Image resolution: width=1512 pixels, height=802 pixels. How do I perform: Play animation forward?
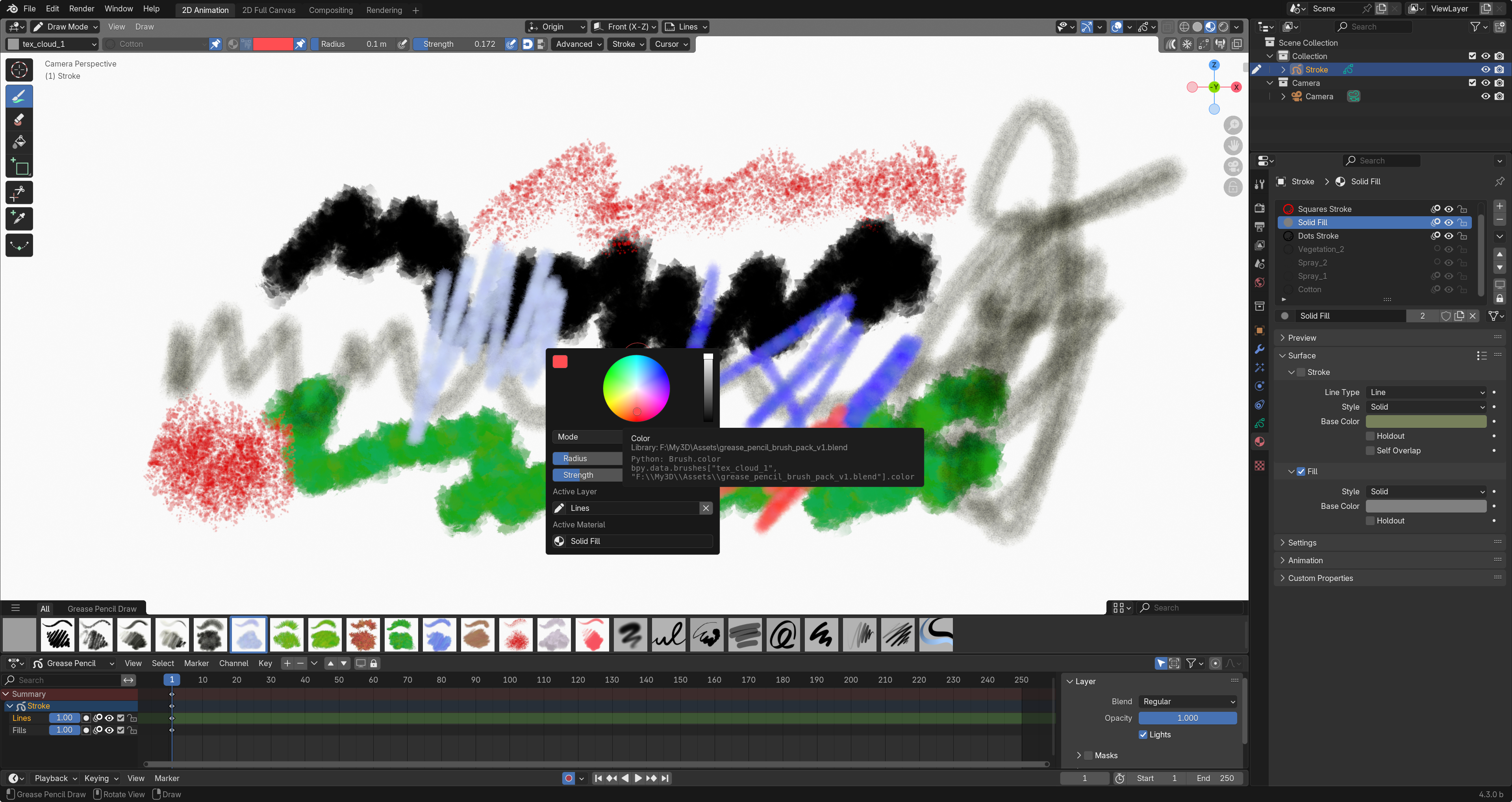(x=638, y=778)
